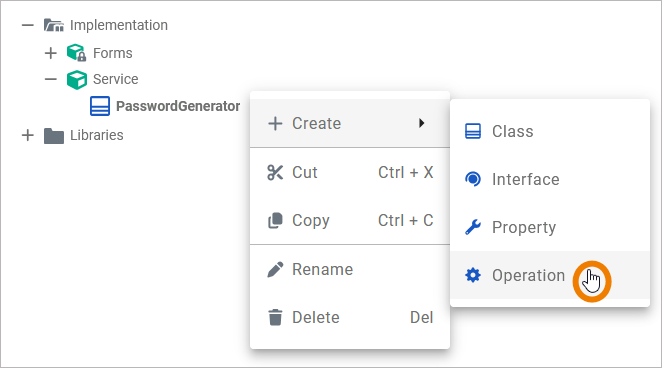
Task: Click the Create submenu arrow
Action: point(421,123)
